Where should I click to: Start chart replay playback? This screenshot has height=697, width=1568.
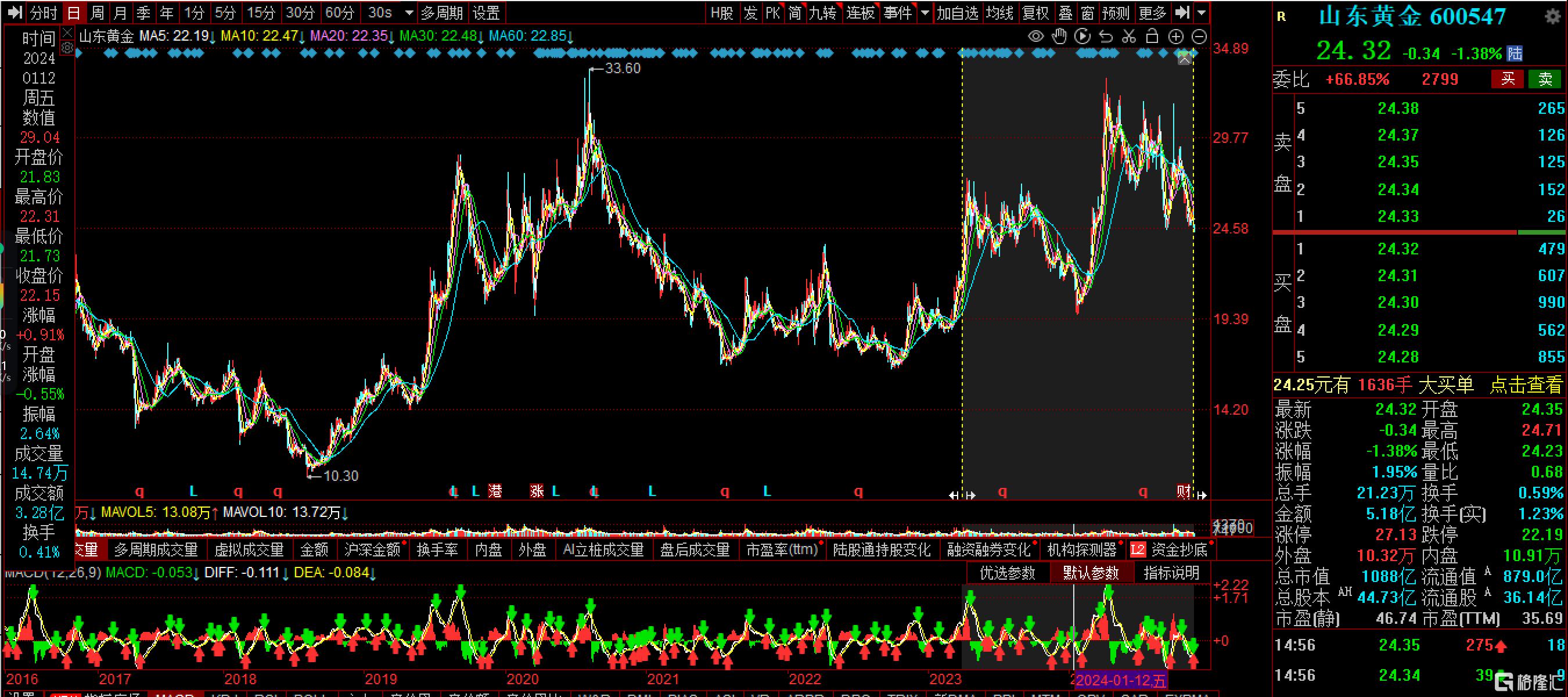pos(1083,37)
